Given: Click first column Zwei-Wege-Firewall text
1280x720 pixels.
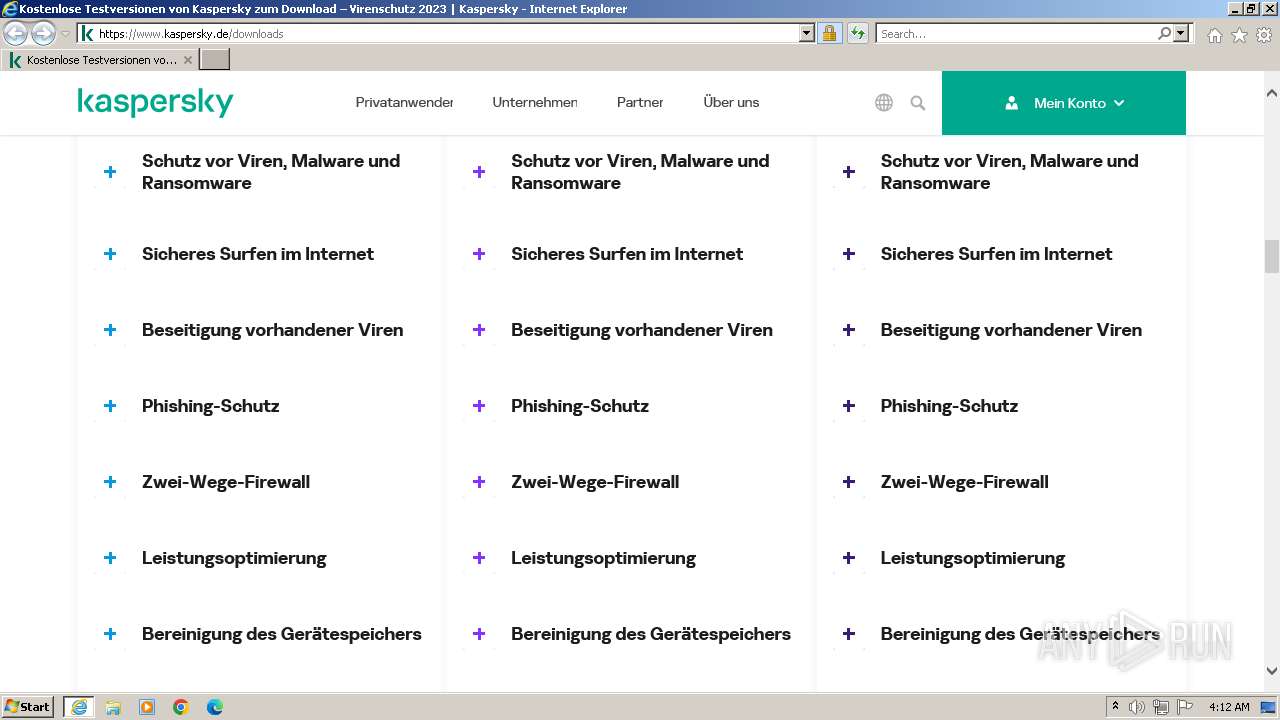Looking at the screenshot, I should pyautogui.click(x=226, y=482).
